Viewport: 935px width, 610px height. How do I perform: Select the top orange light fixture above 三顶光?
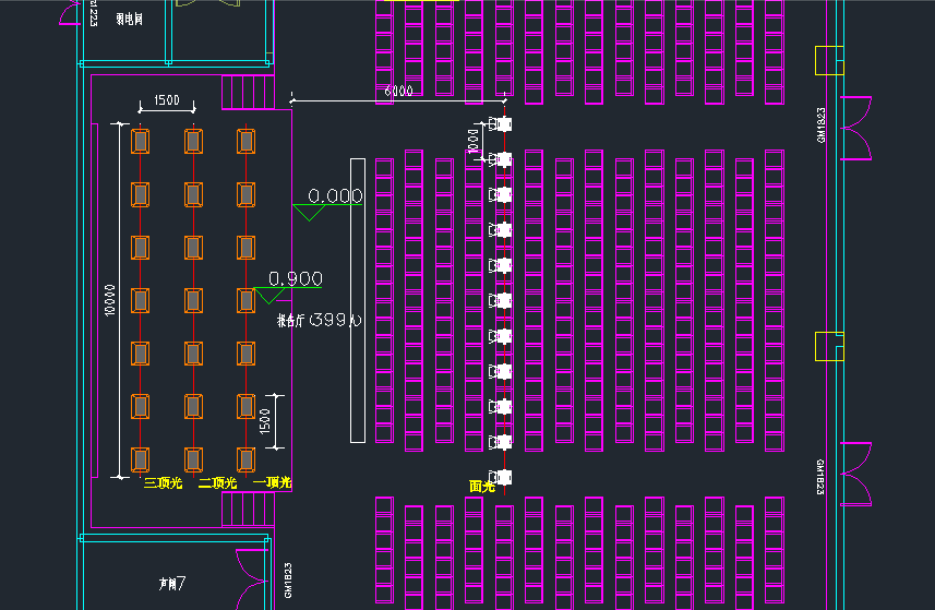[x=141, y=141]
